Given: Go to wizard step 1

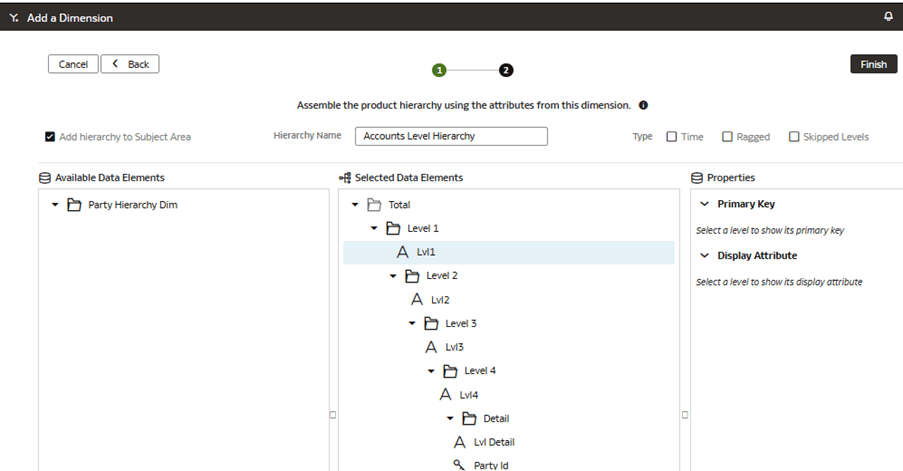Looking at the screenshot, I should 438,70.
